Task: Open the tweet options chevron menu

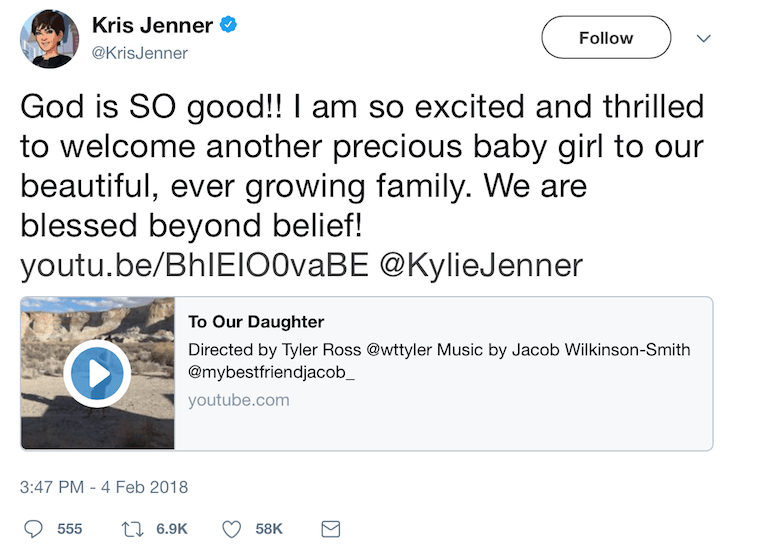Action: pyautogui.click(x=703, y=38)
